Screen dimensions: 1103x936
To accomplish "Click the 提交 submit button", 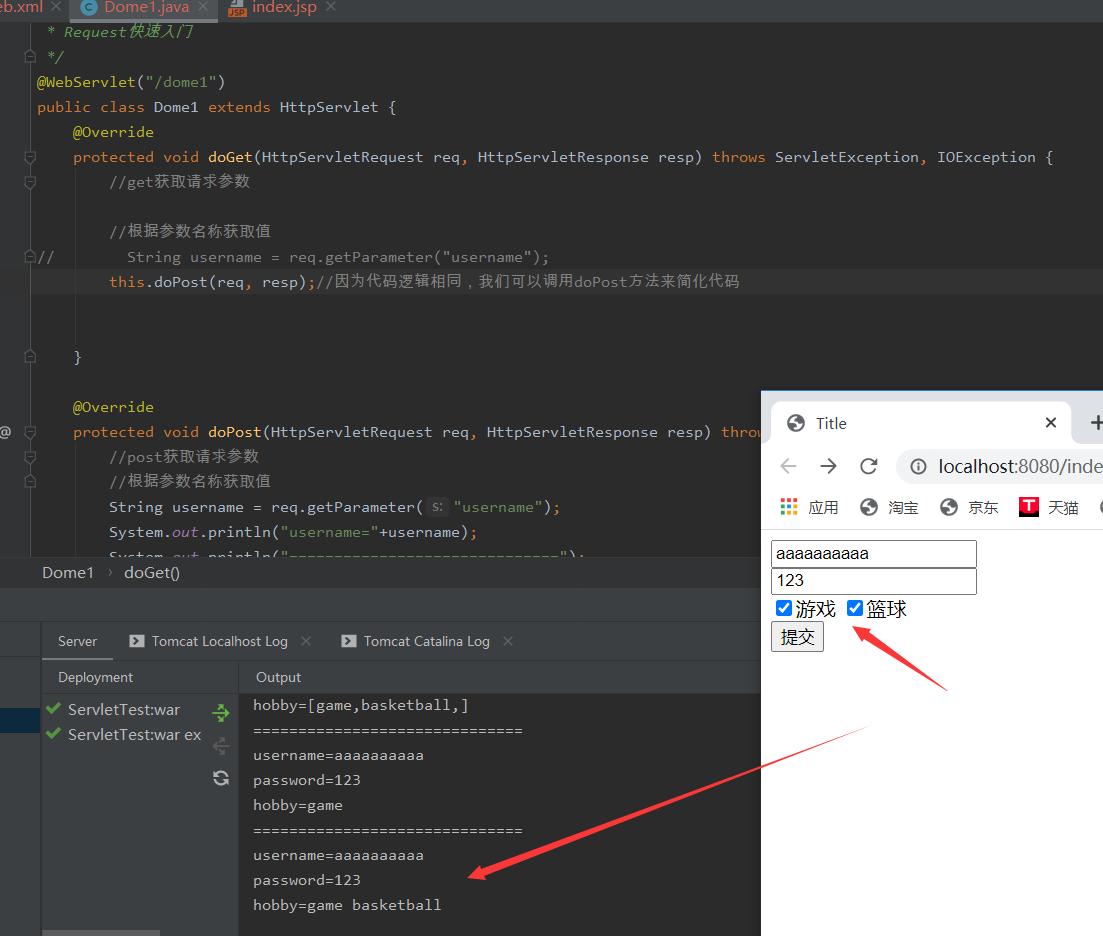I will point(797,637).
